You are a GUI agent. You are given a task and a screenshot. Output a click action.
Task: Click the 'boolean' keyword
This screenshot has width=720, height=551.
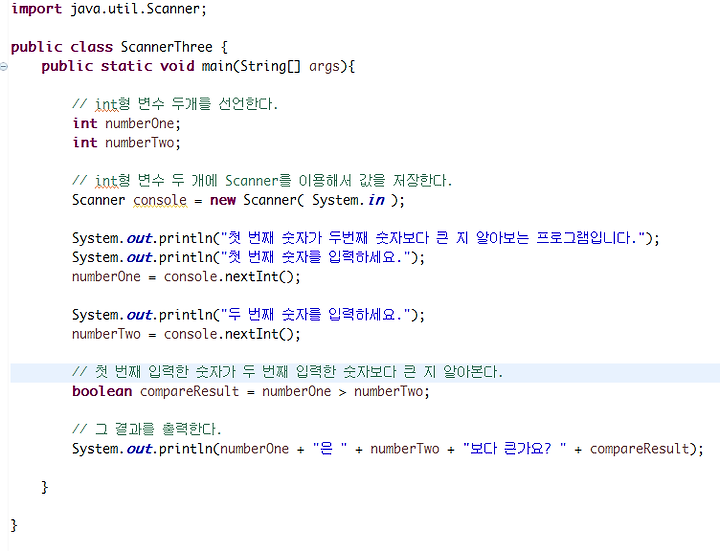pyautogui.click(x=102, y=392)
